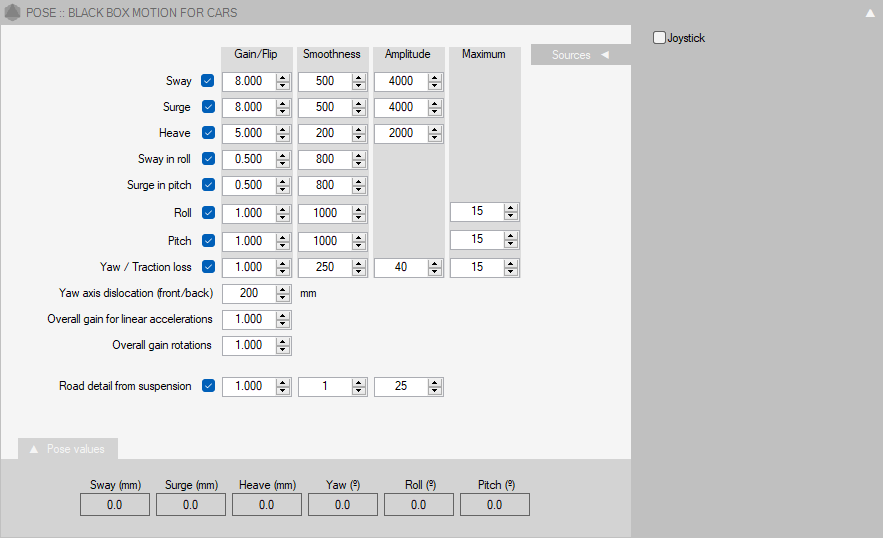This screenshot has width=883, height=538.
Task: Enable the Joystick checkbox
Action: pos(659,38)
